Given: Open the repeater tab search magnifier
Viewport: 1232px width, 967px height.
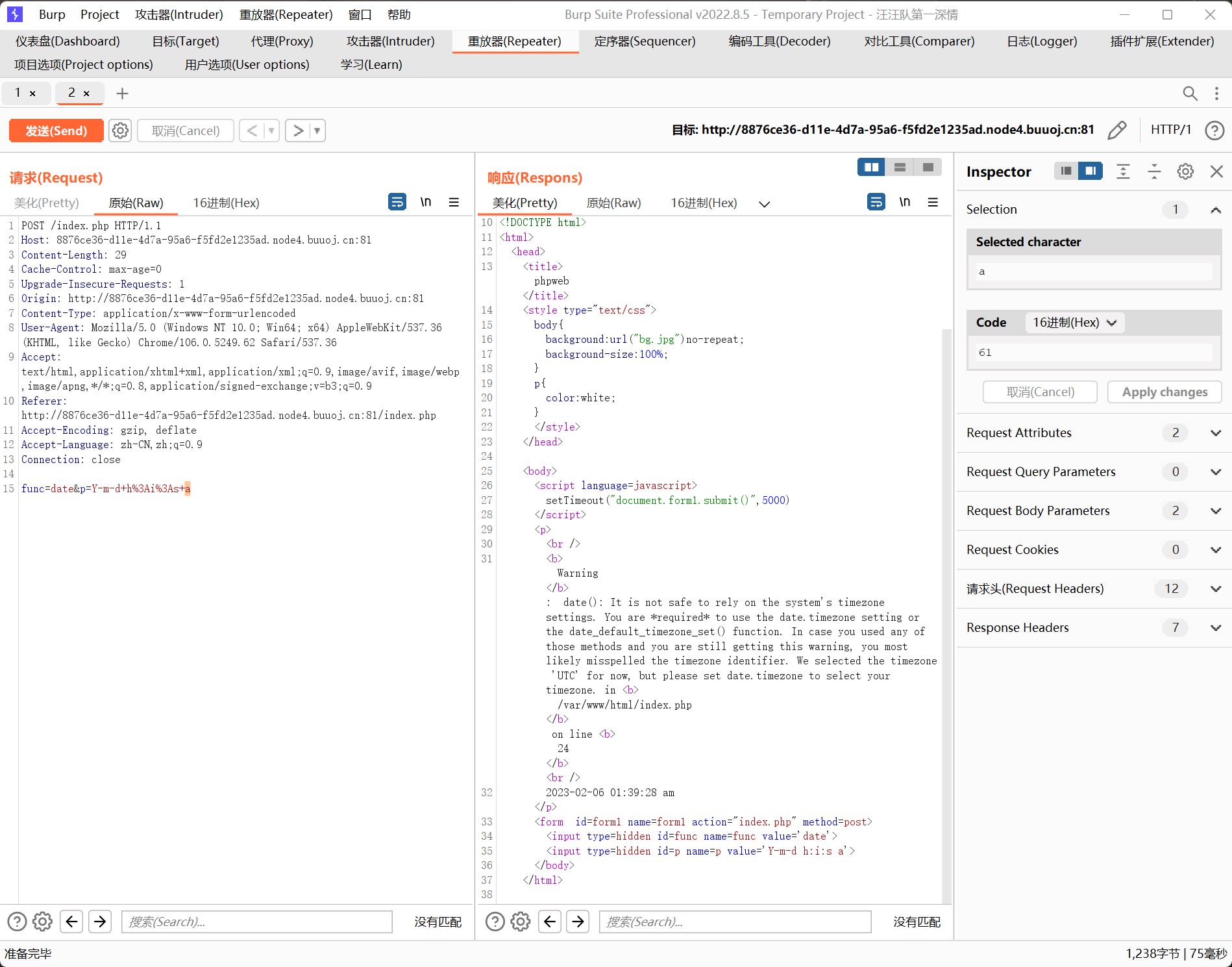Looking at the screenshot, I should point(1190,94).
